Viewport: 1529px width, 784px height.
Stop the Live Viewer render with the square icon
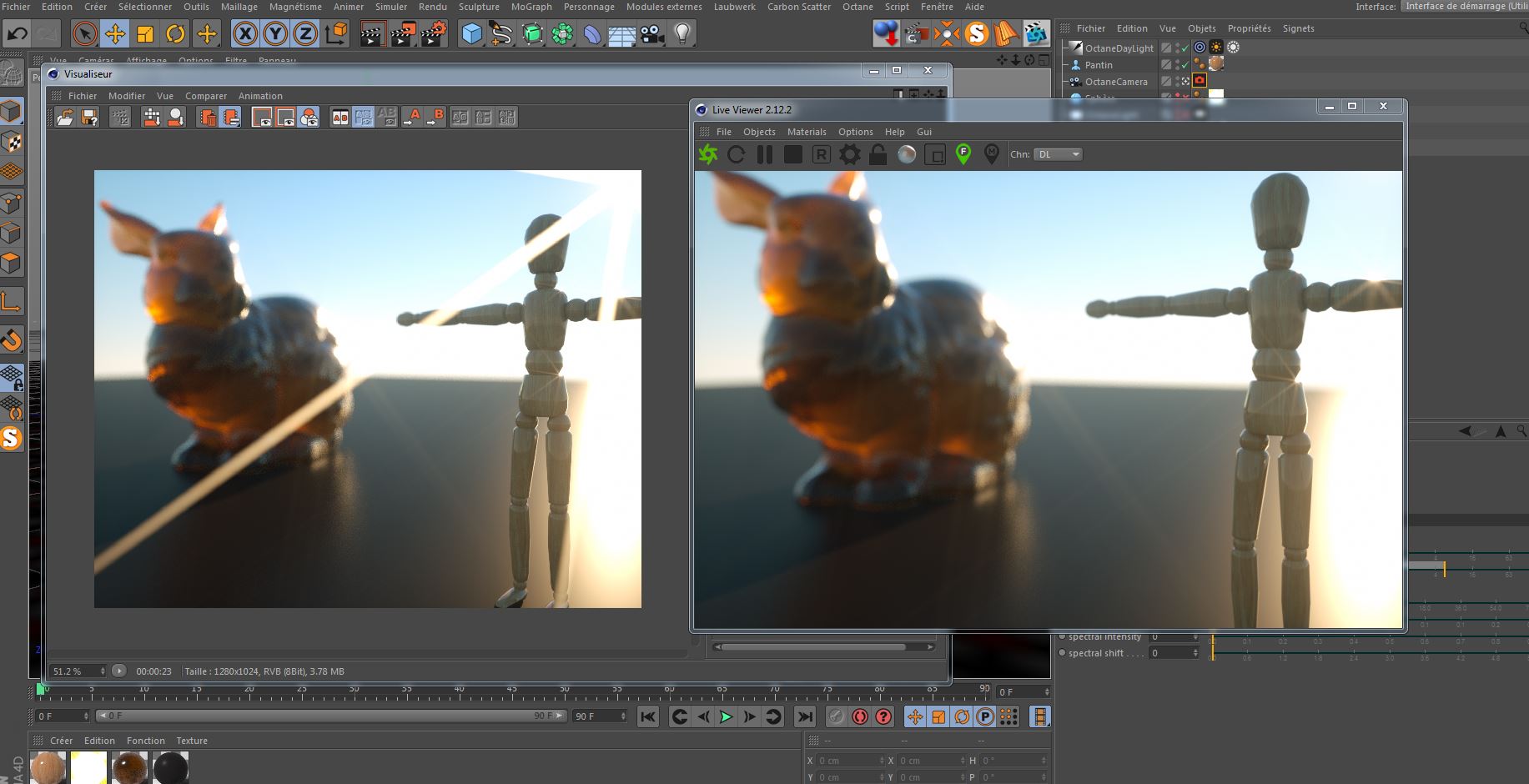pos(793,154)
